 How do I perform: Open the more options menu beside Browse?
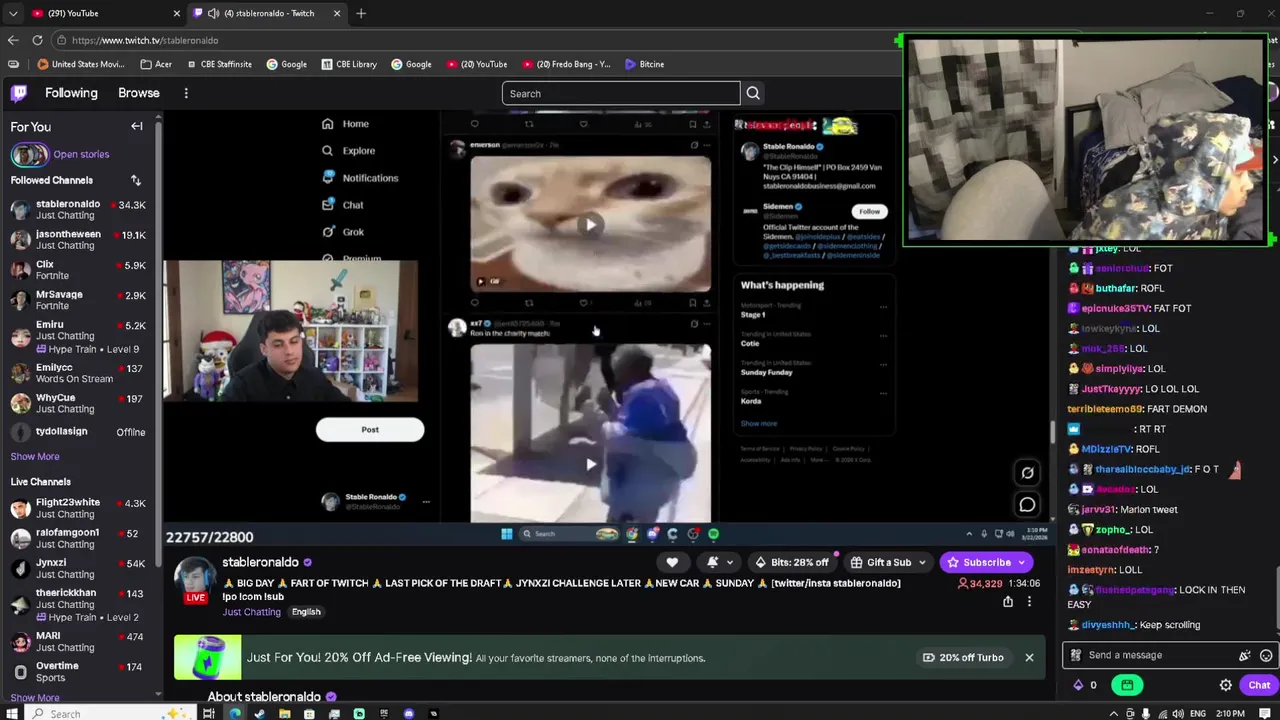[x=186, y=93]
